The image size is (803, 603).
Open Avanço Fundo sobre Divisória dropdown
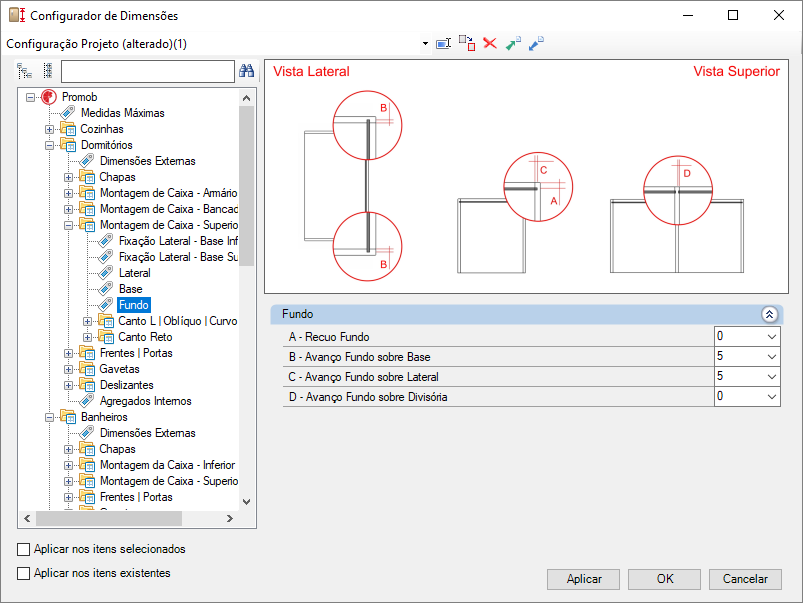point(771,397)
